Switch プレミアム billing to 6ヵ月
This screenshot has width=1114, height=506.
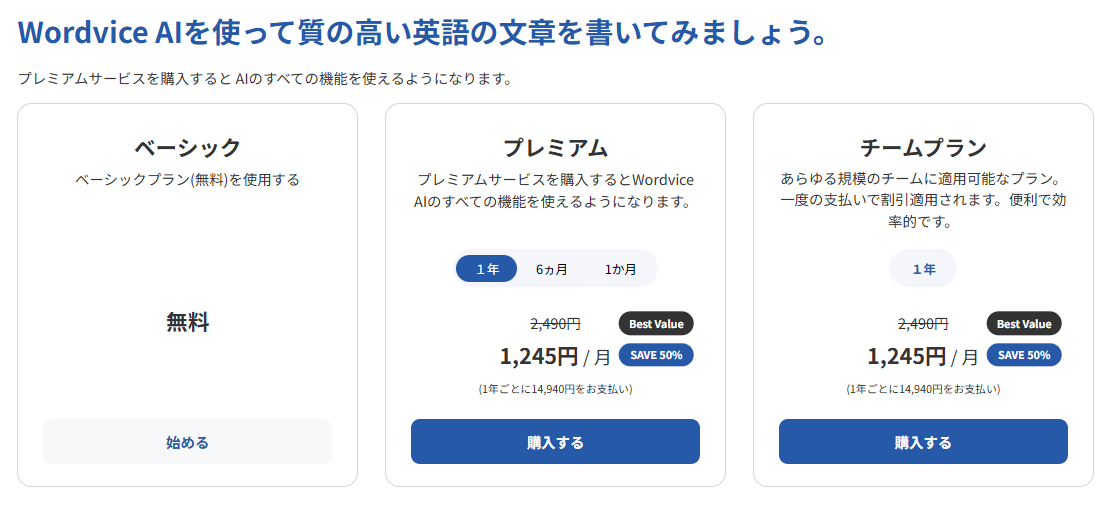551,269
